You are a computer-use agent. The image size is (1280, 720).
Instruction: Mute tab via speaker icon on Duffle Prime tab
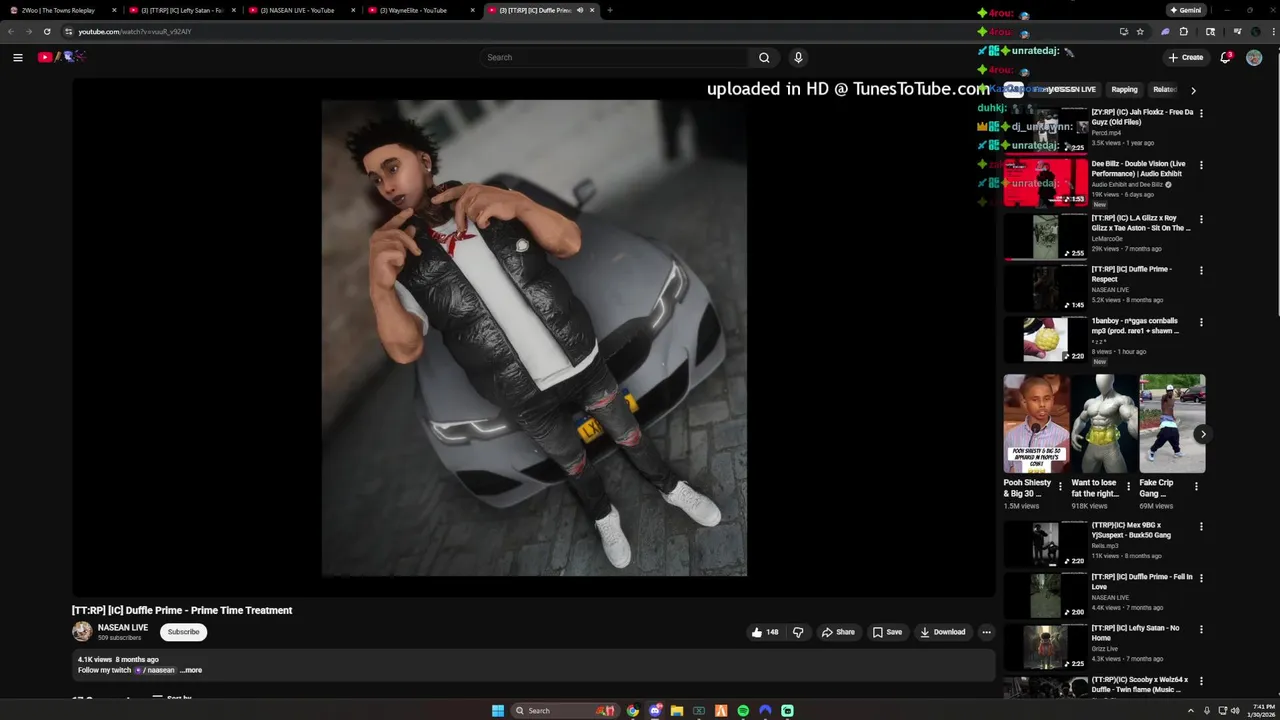tap(580, 10)
